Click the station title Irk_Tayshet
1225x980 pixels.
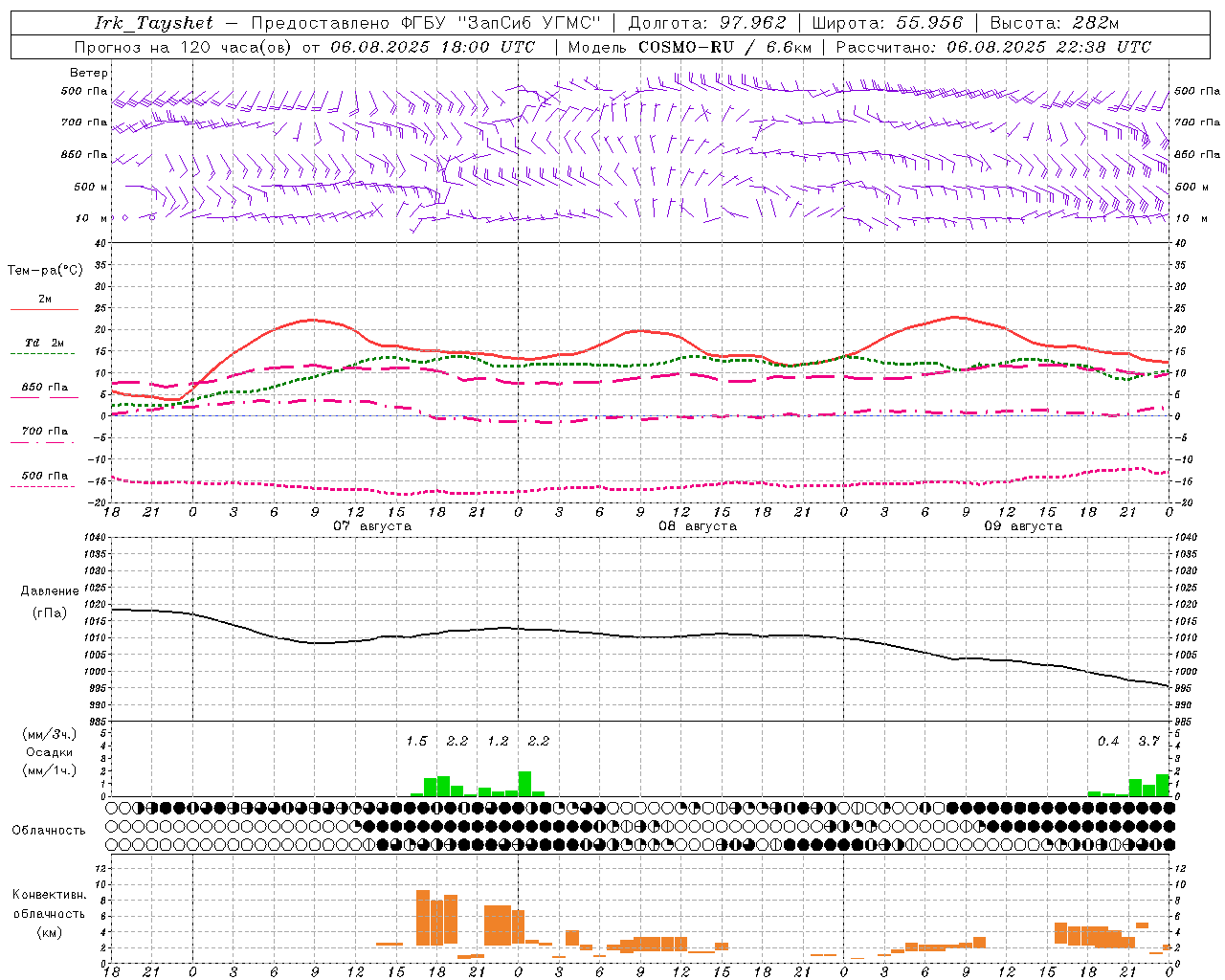pos(154,23)
